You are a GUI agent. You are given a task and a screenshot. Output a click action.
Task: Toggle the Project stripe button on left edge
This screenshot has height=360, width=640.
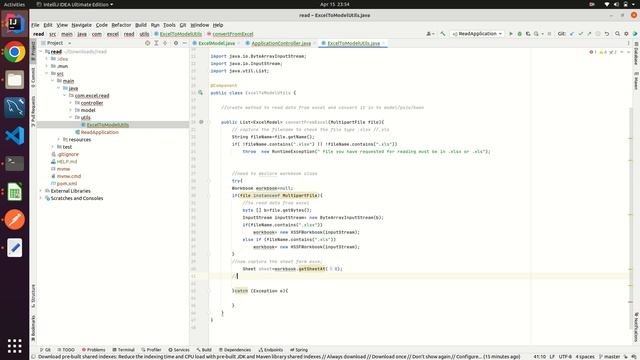click(33, 51)
